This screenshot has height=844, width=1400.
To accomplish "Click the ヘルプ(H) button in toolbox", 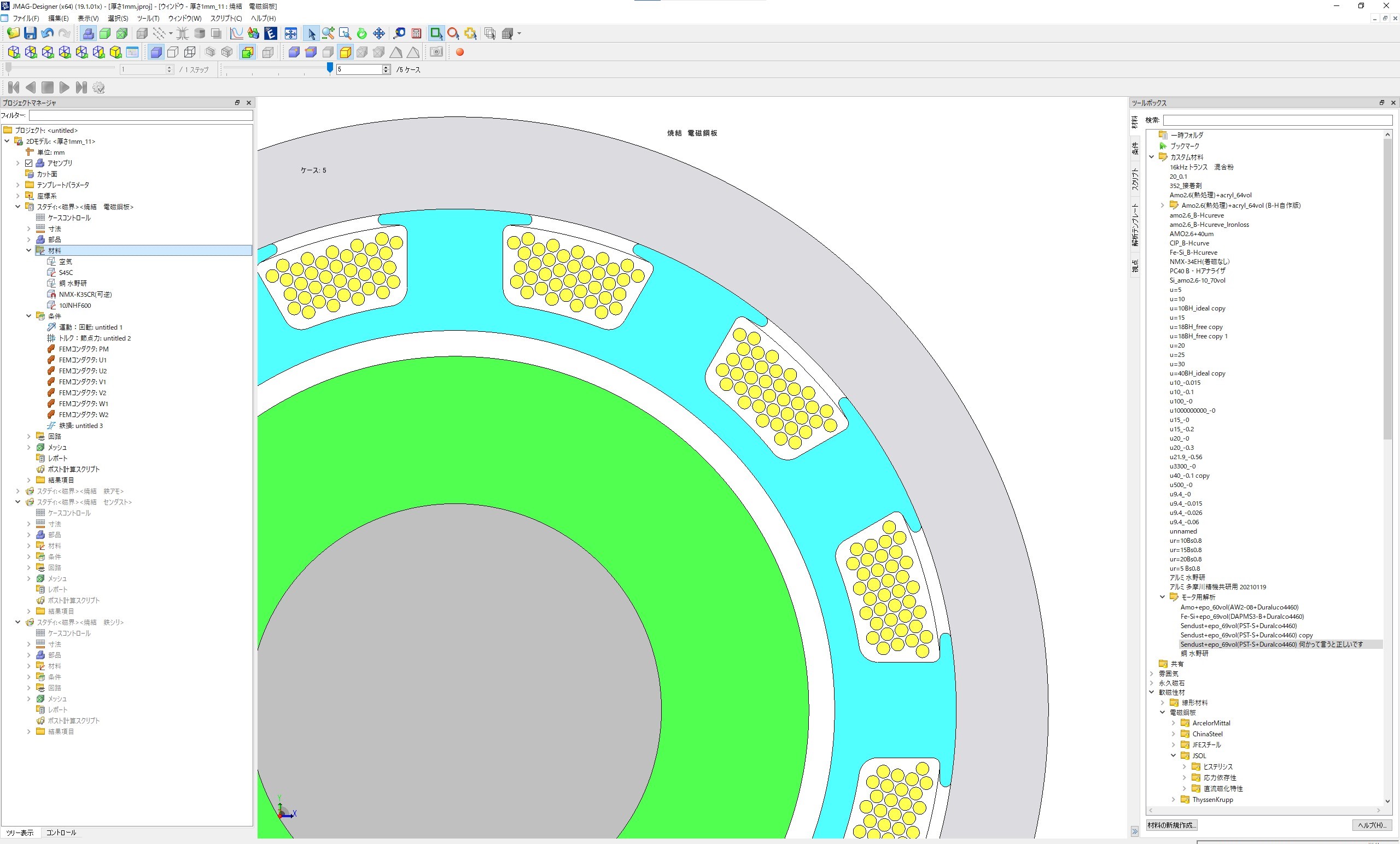I will tap(1372, 825).
